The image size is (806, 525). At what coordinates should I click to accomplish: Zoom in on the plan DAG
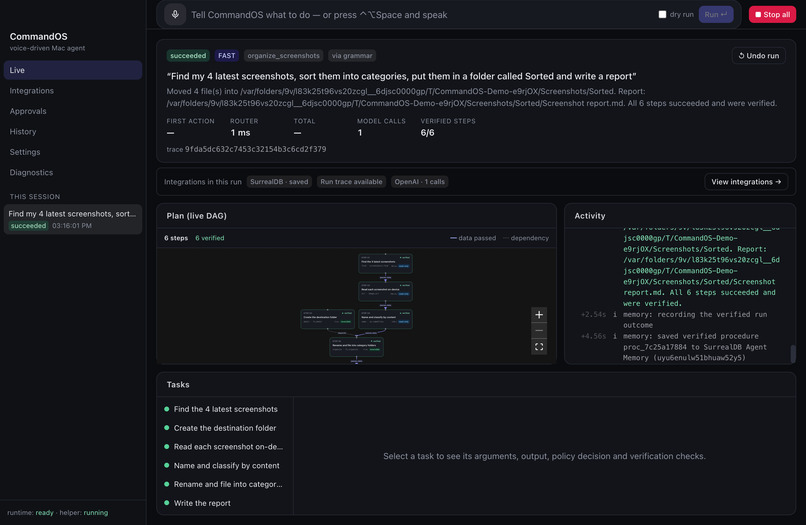click(x=539, y=315)
